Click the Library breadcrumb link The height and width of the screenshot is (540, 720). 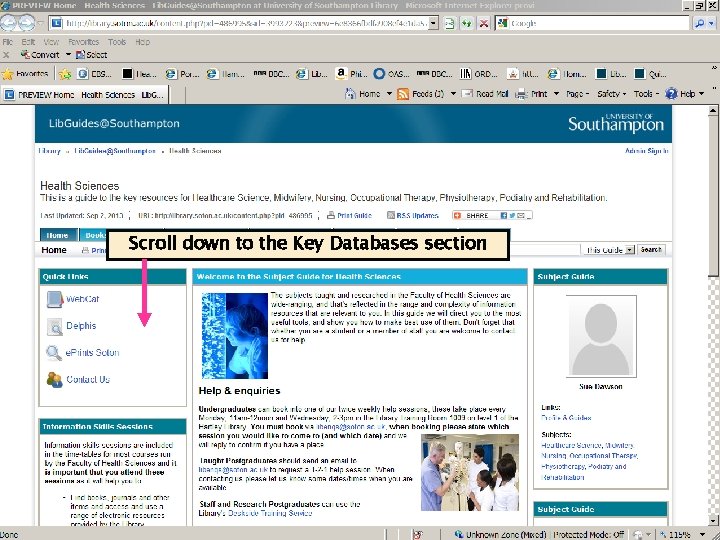click(x=50, y=151)
